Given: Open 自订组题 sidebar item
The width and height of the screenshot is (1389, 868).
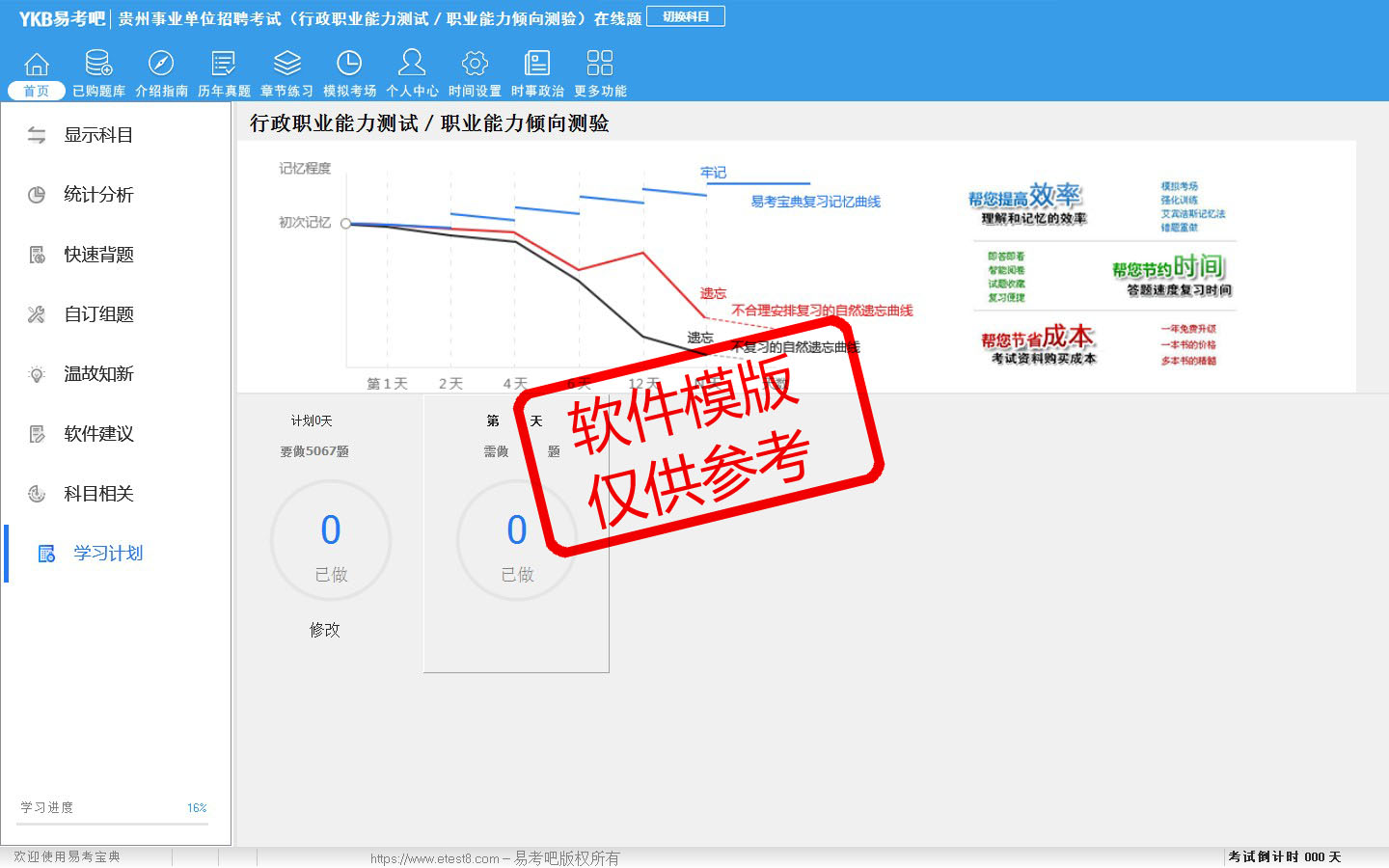Looking at the screenshot, I should tap(97, 314).
